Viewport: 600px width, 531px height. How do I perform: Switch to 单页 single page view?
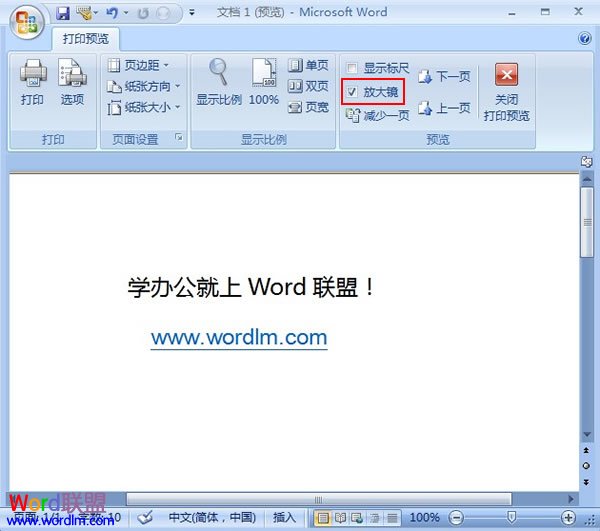308,65
